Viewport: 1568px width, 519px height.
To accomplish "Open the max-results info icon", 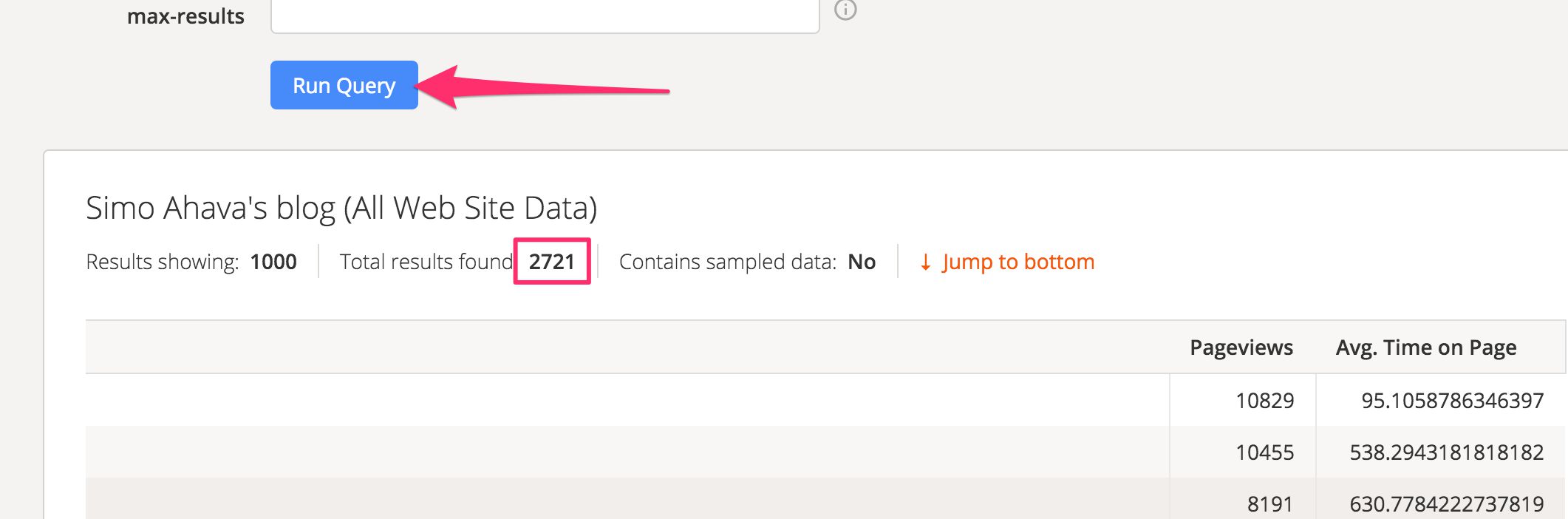I will [845, 9].
